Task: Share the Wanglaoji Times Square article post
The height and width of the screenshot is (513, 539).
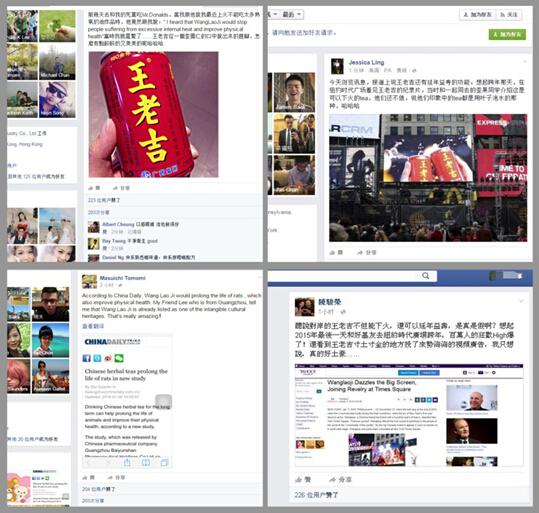Action: pyautogui.click(x=340, y=479)
